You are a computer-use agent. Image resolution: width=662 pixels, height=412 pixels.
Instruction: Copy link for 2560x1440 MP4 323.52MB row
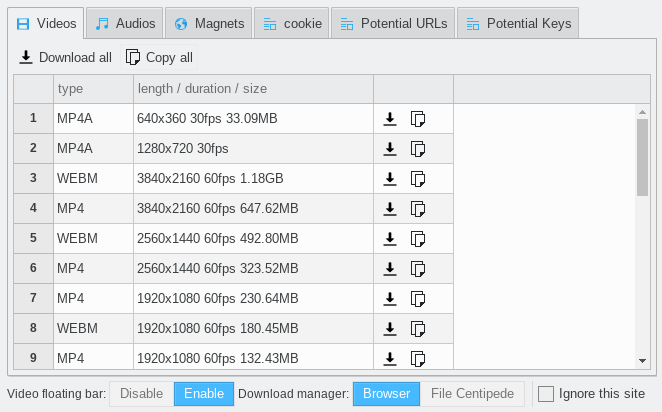[418, 269]
